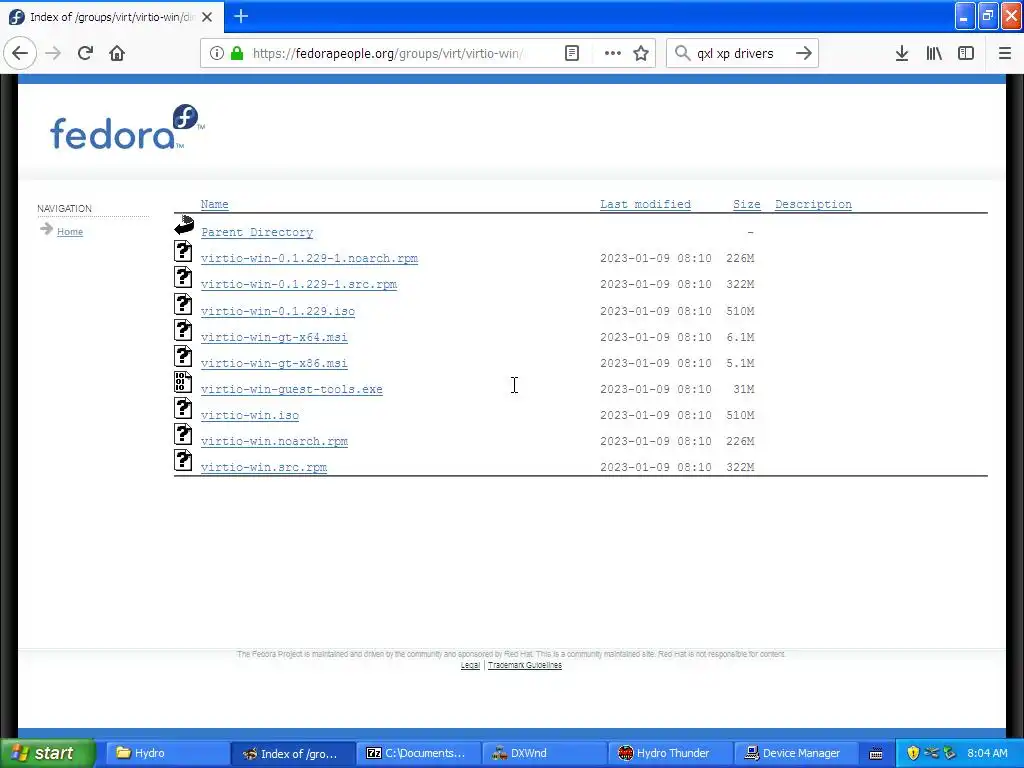This screenshot has height=768, width=1024.
Task: Open the virtio-win.src.rpm link
Action: (263, 468)
